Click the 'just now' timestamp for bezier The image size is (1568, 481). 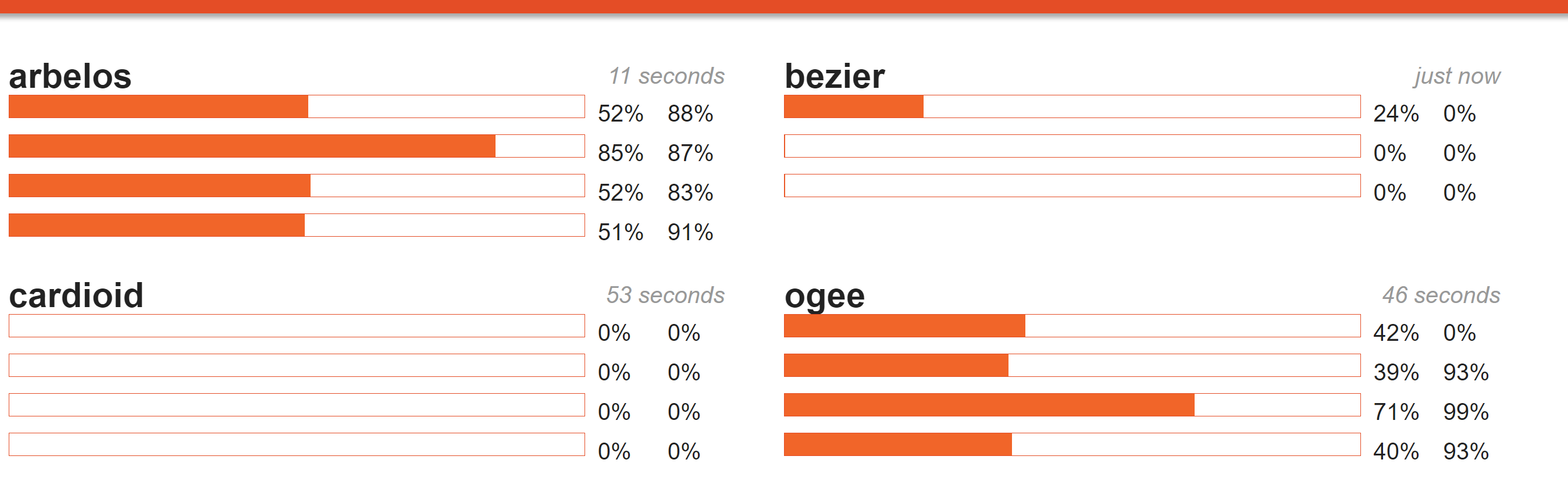[x=1457, y=76]
